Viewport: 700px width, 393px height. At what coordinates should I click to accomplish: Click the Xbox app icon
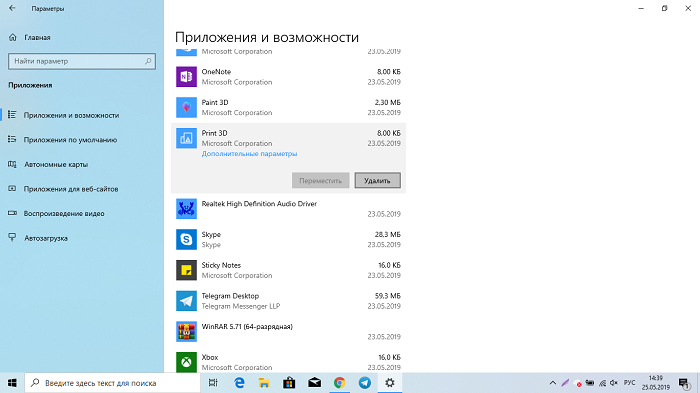tap(186, 362)
